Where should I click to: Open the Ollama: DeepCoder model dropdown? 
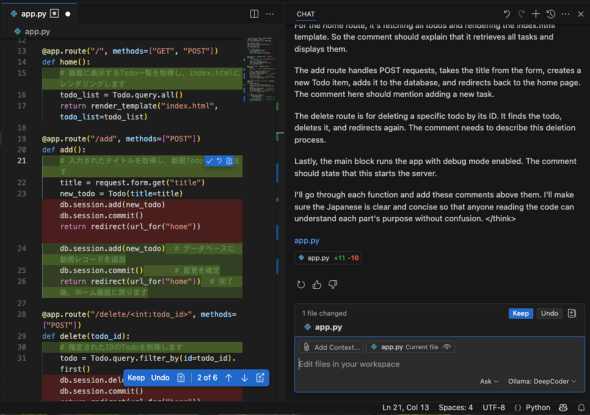click(x=542, y=382)
